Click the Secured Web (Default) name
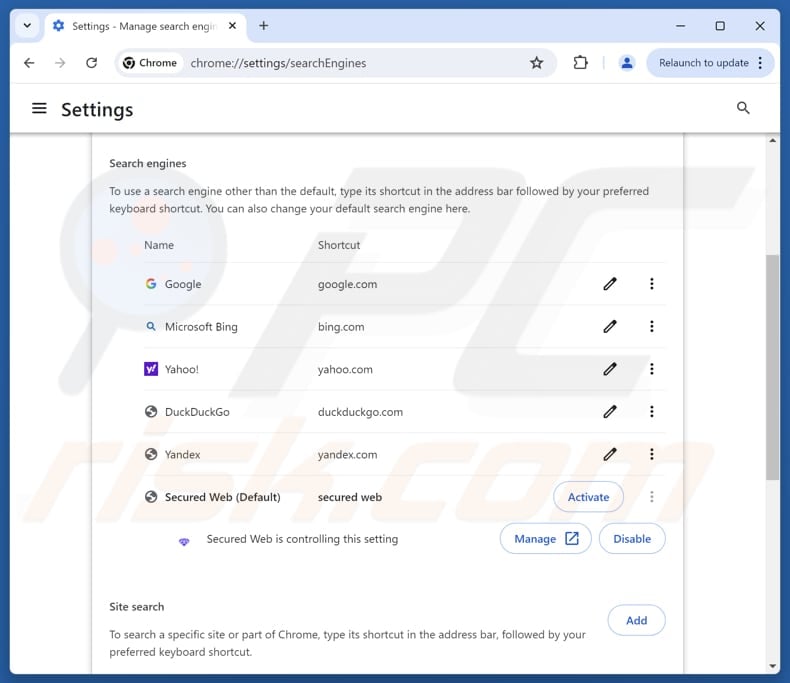790x683 pixels. click(222, 497)
